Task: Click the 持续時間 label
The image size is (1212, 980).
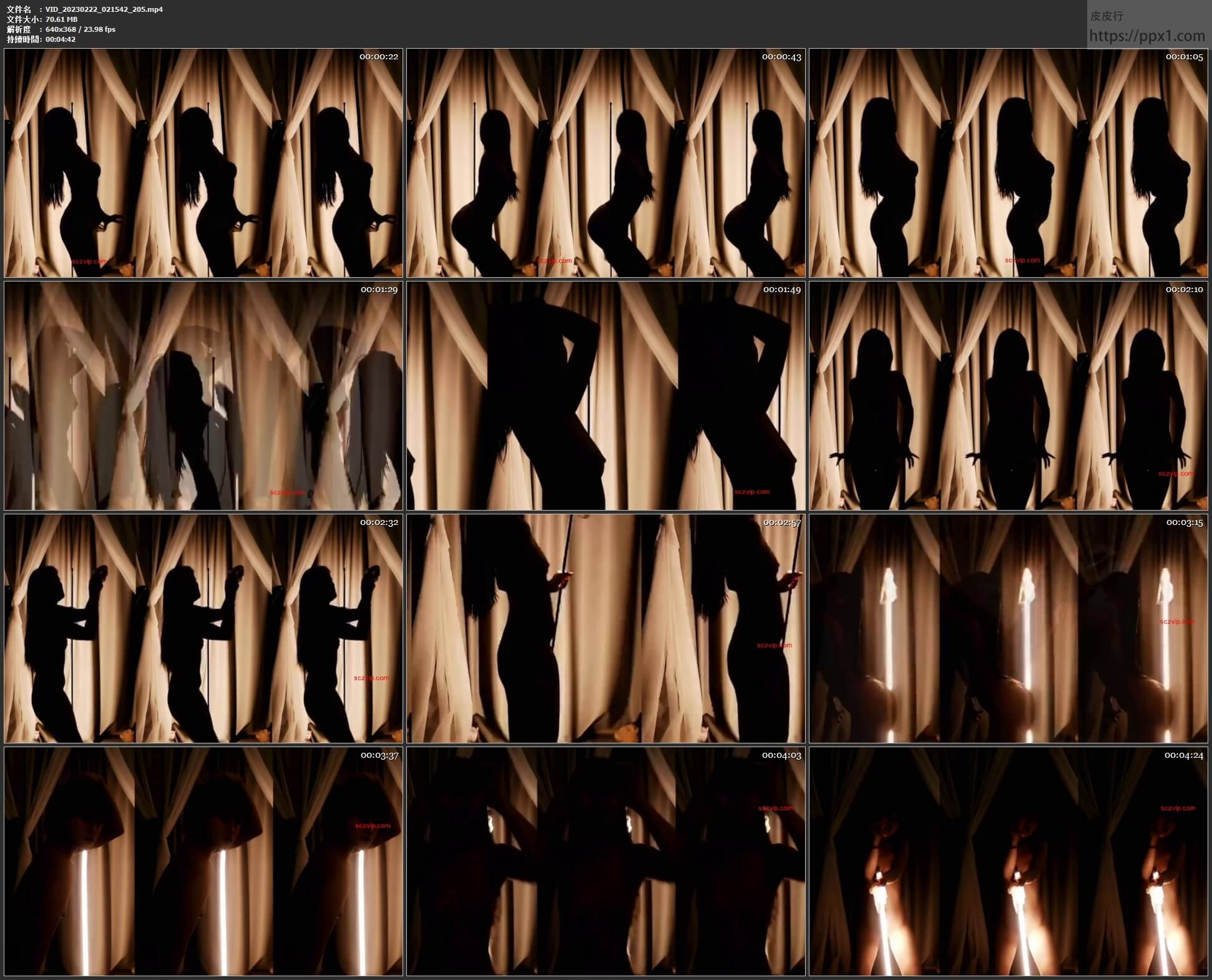Action: pyautogui.click(x=22, y=39)
